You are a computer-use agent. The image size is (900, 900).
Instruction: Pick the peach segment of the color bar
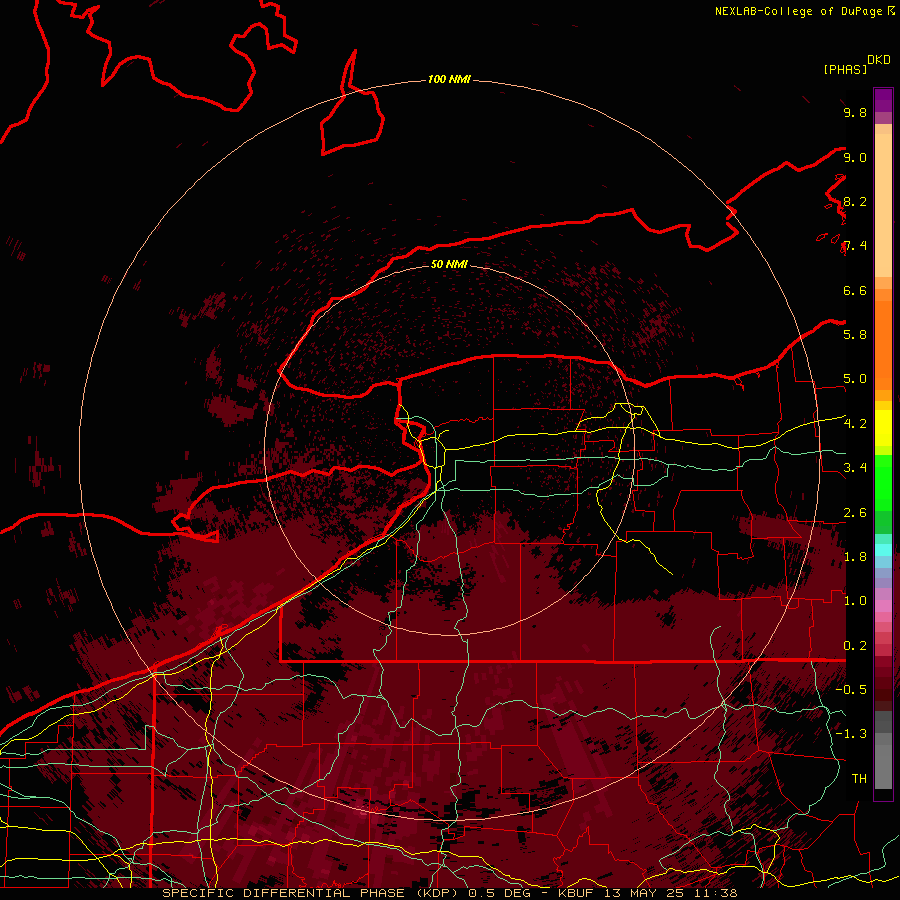point(883,205)
